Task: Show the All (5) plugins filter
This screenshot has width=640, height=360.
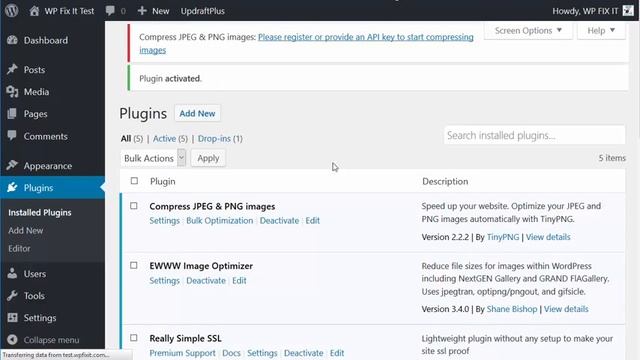Action: point(132,138)
